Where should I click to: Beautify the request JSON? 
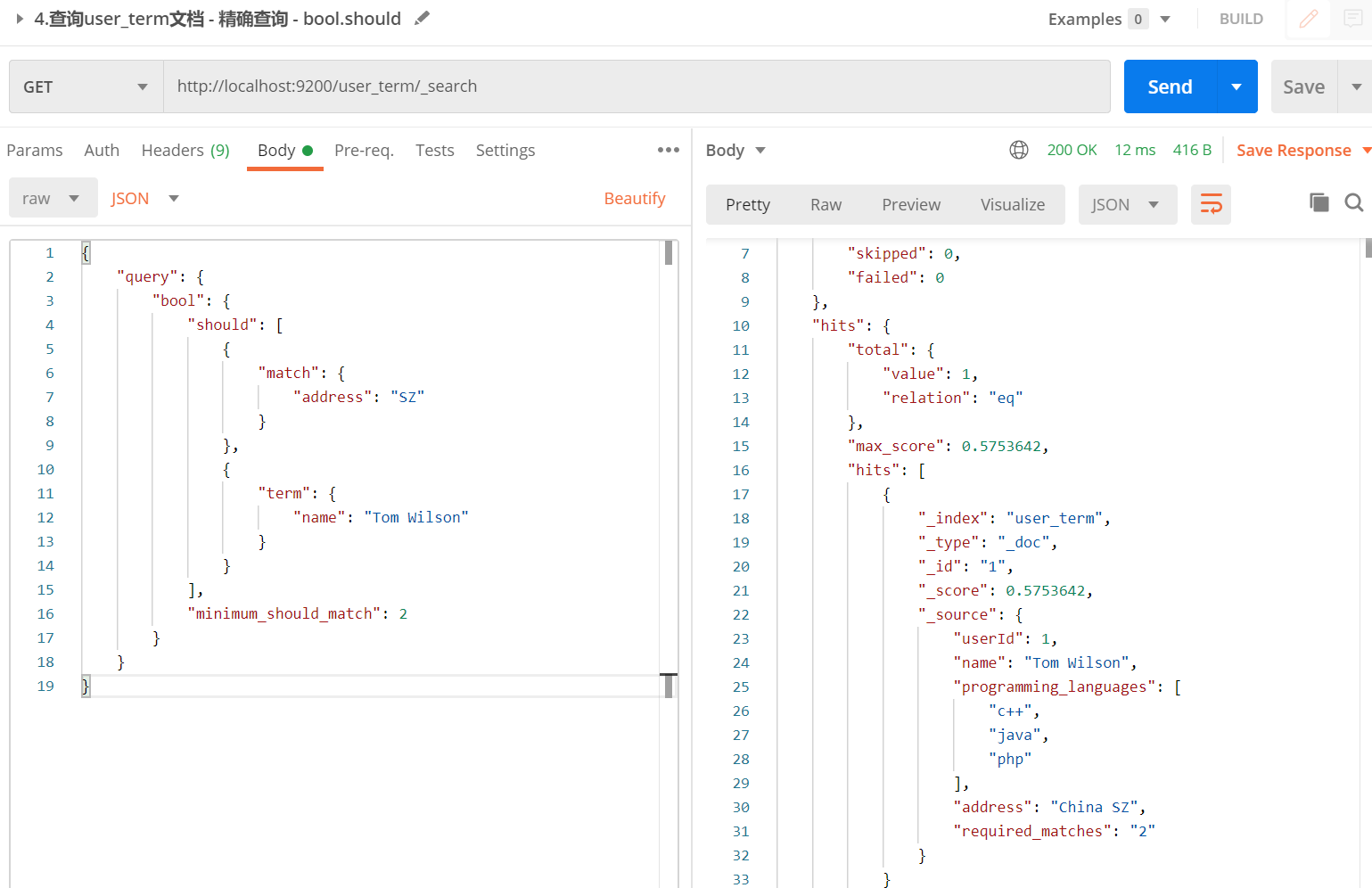pyautogui.click(x=635, y=198)
